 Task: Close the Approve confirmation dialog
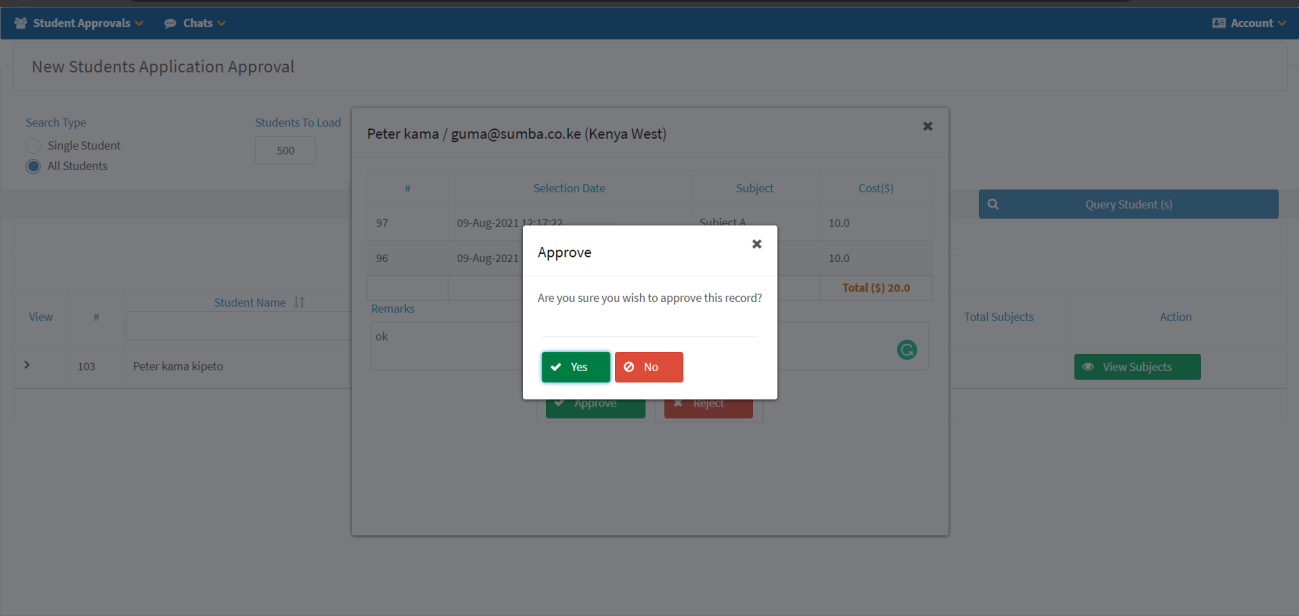click(x=756, y=244)
